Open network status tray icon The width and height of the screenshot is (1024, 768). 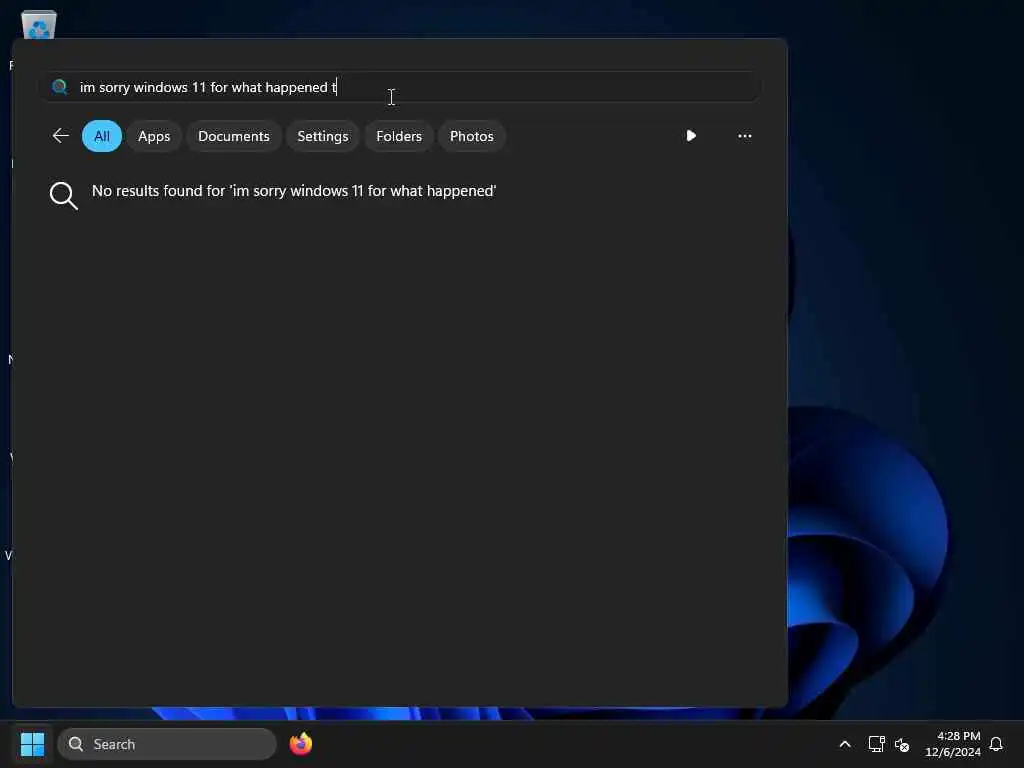[x=876, y=744]
